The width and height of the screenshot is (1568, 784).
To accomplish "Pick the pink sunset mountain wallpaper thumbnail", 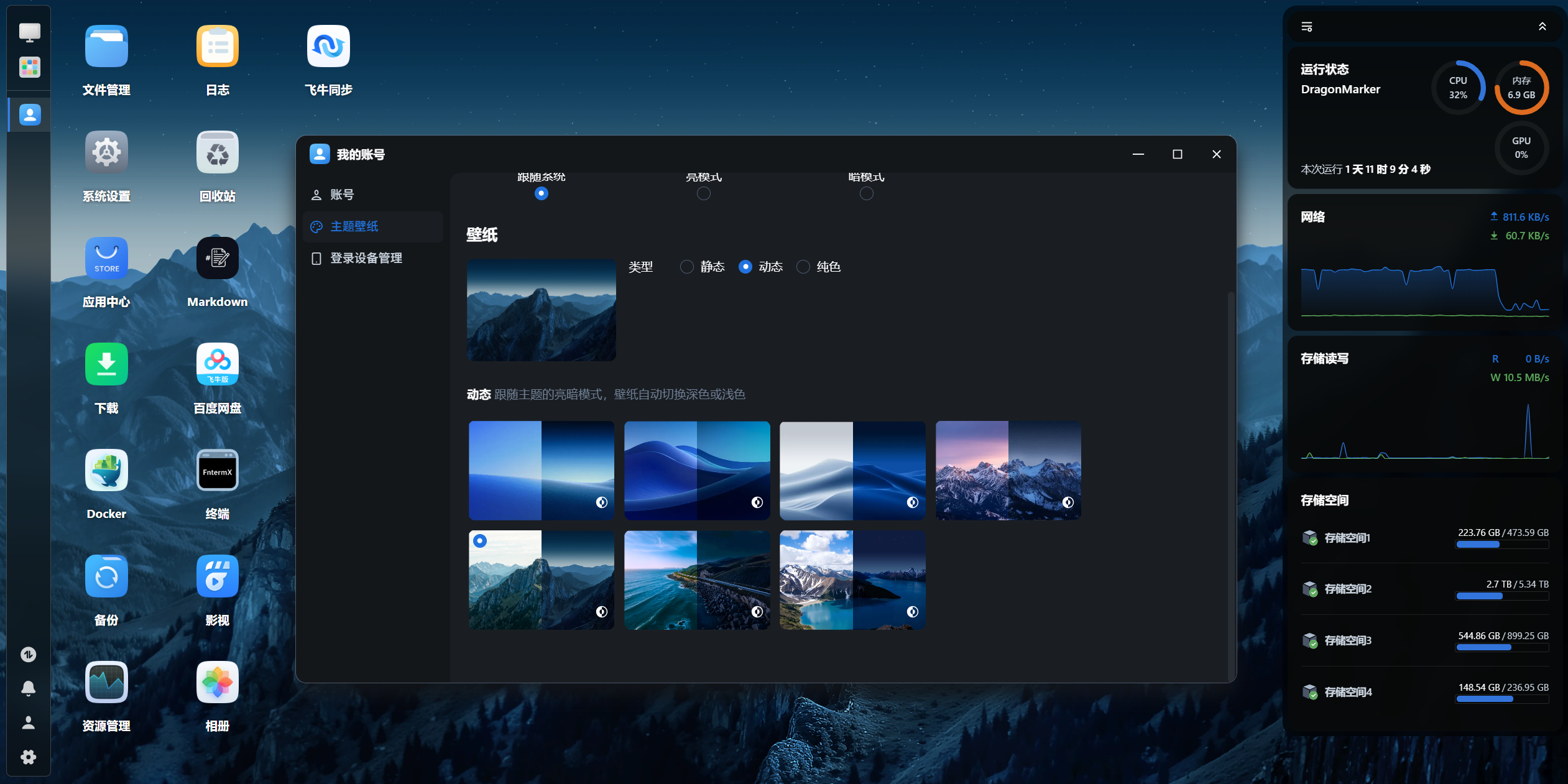I will coord(1008,471).
